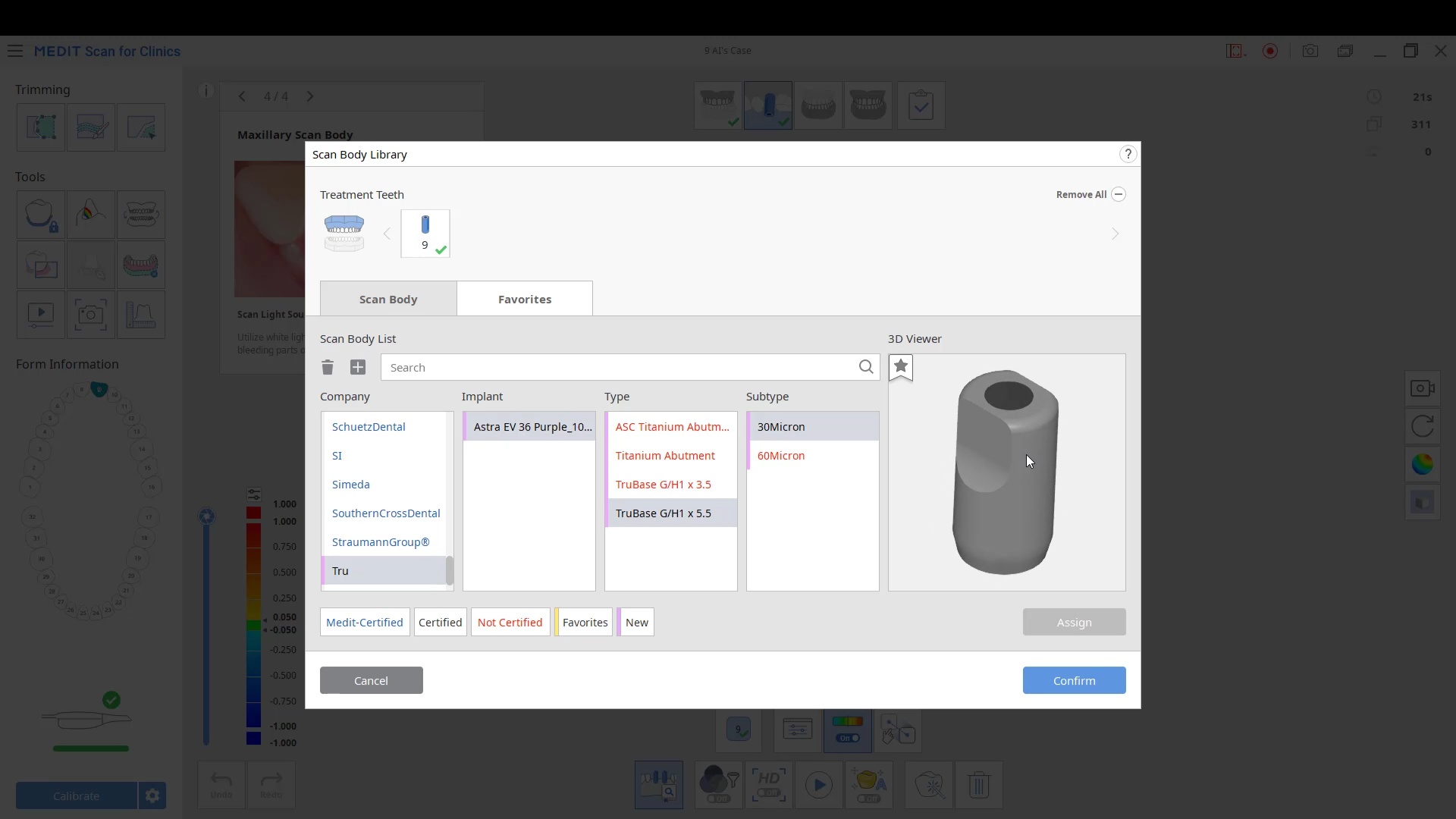Select the maxillary scan body stage icon

click(x=768, y=105)
